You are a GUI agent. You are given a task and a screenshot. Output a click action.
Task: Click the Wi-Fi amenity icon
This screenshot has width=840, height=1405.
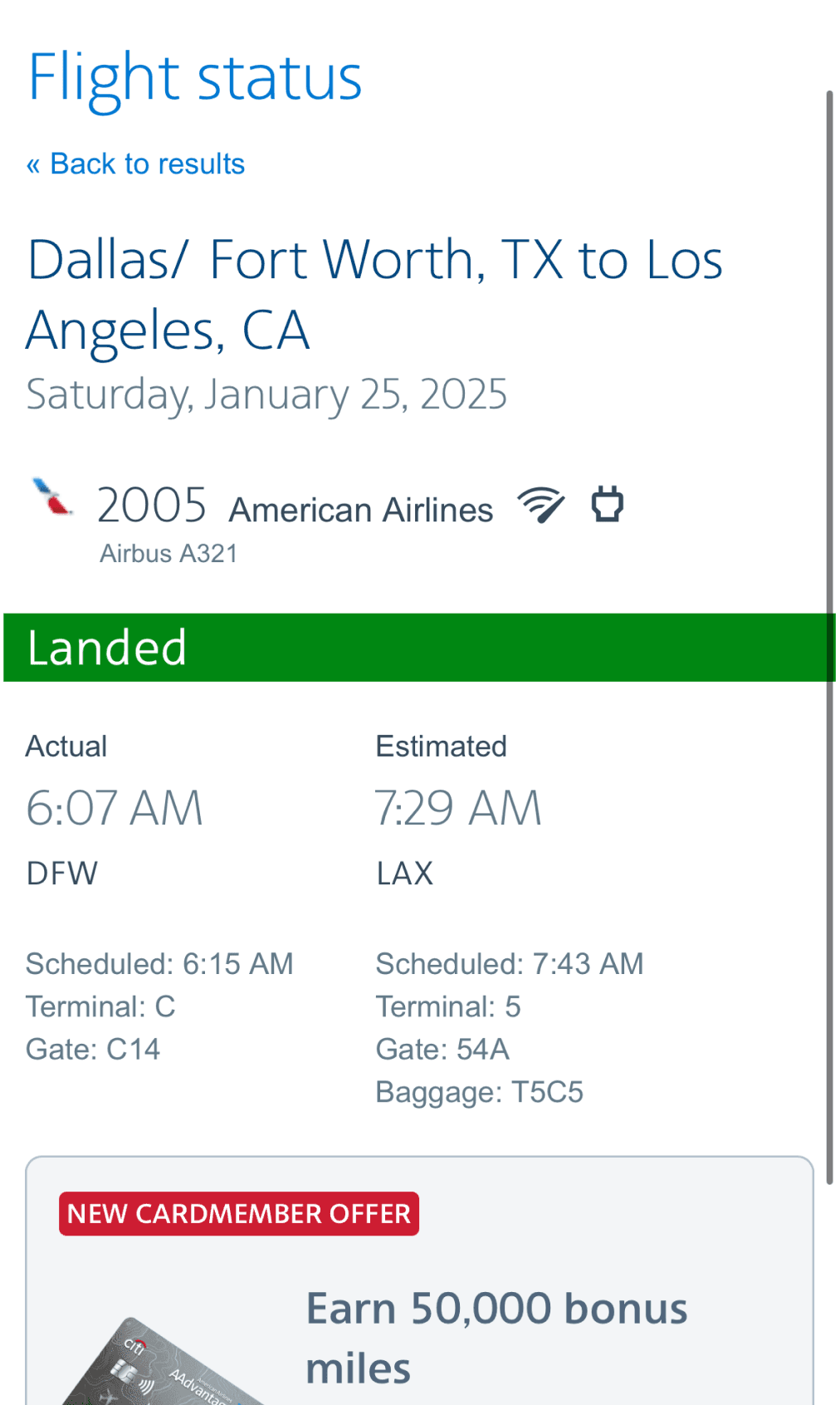(x=540, y=505)
